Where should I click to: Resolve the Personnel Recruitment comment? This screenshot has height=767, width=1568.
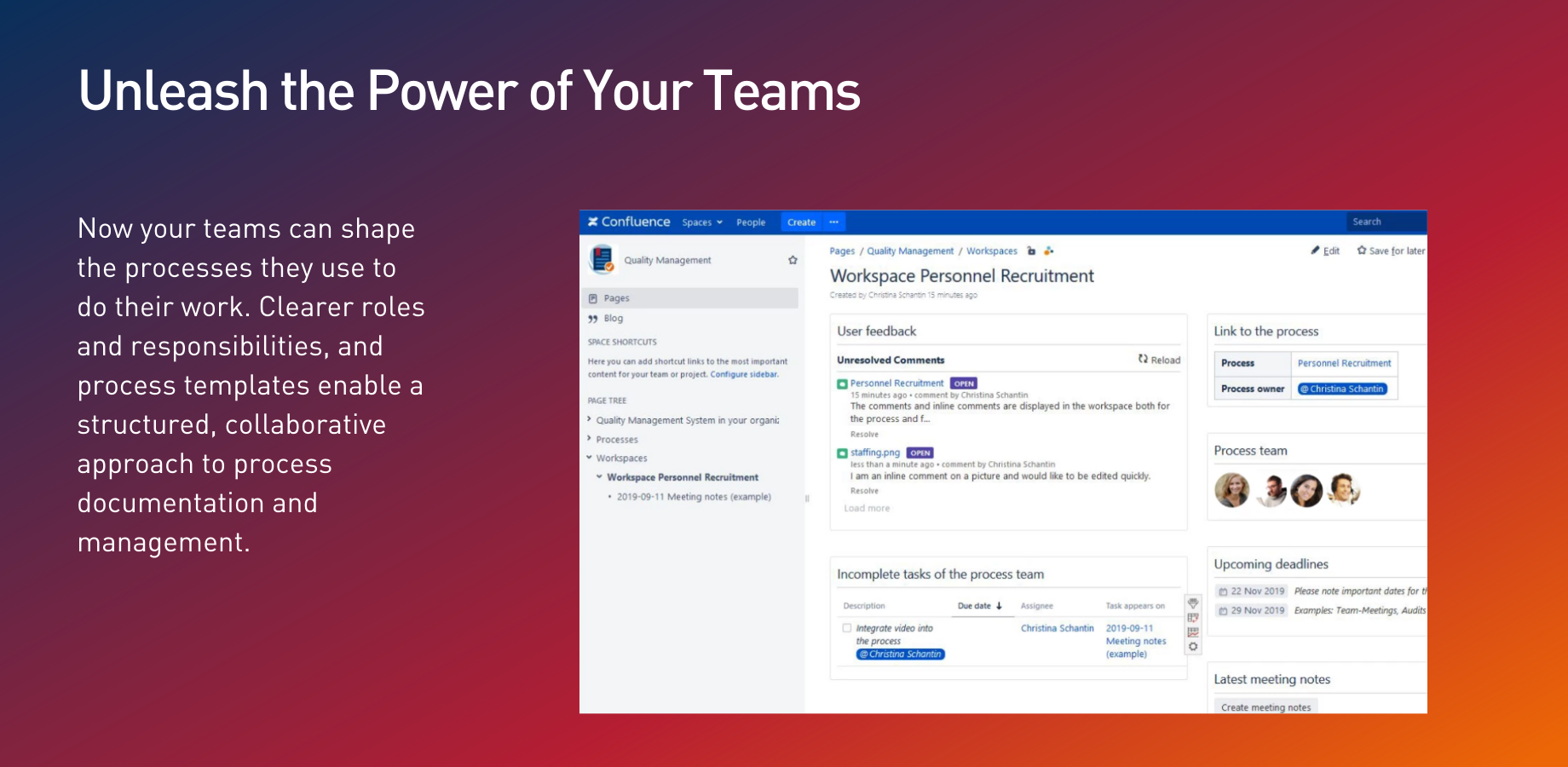[864, 435]
